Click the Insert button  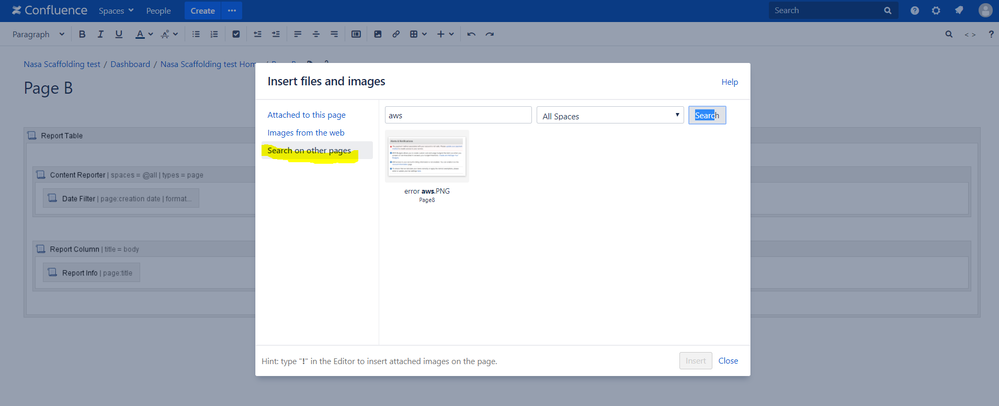696,361
